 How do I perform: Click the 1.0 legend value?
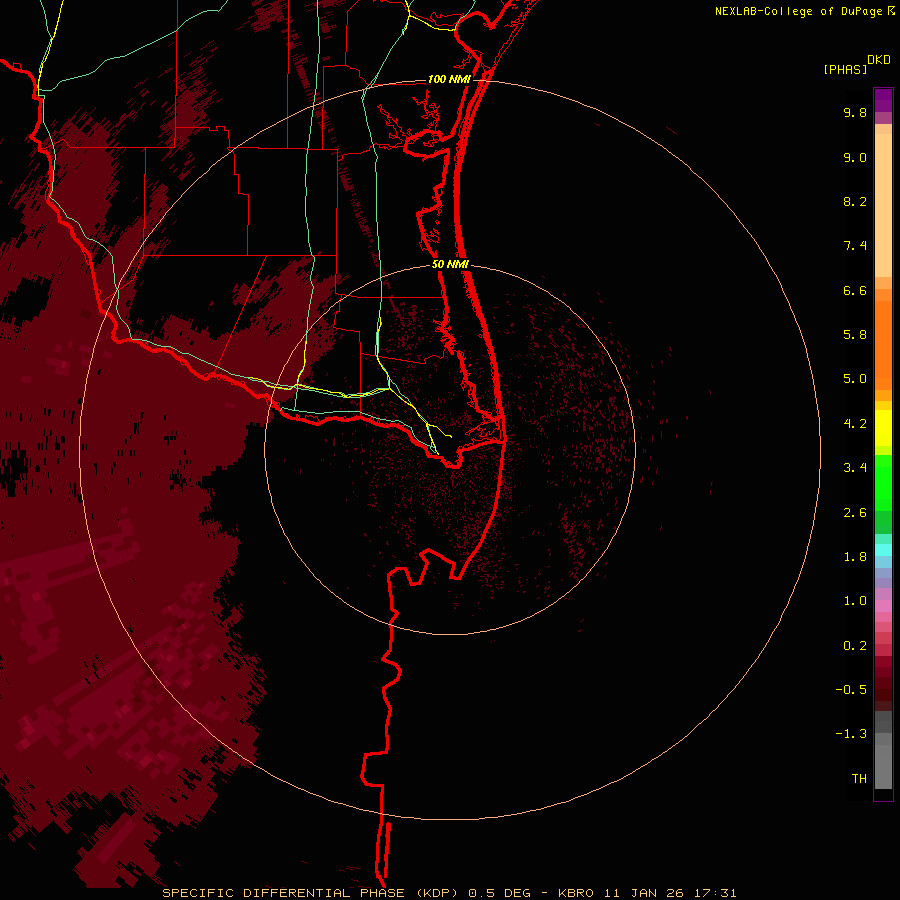pyautogui.click(x=855, y=601)
